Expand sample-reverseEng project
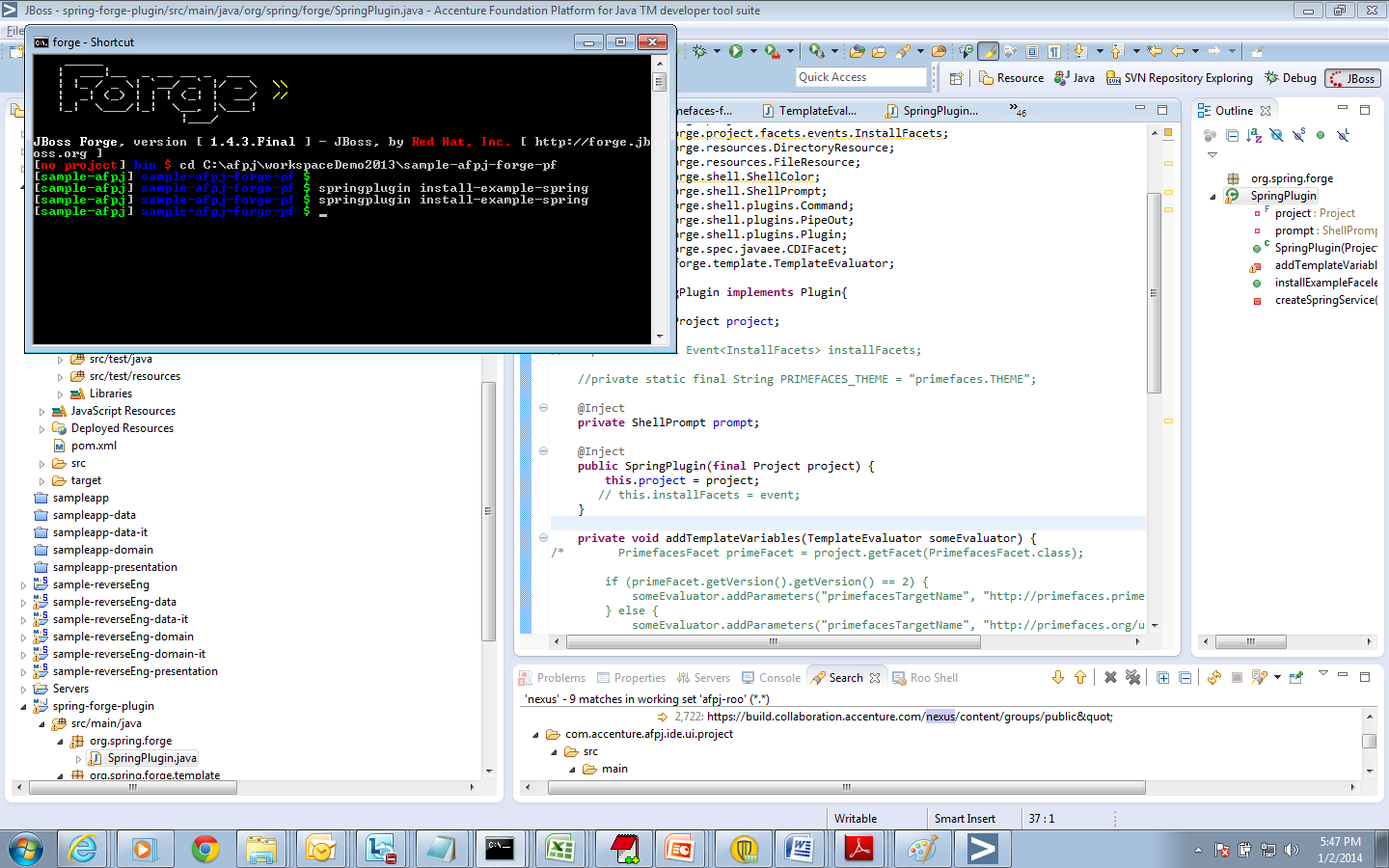 [x=23, y=584]
